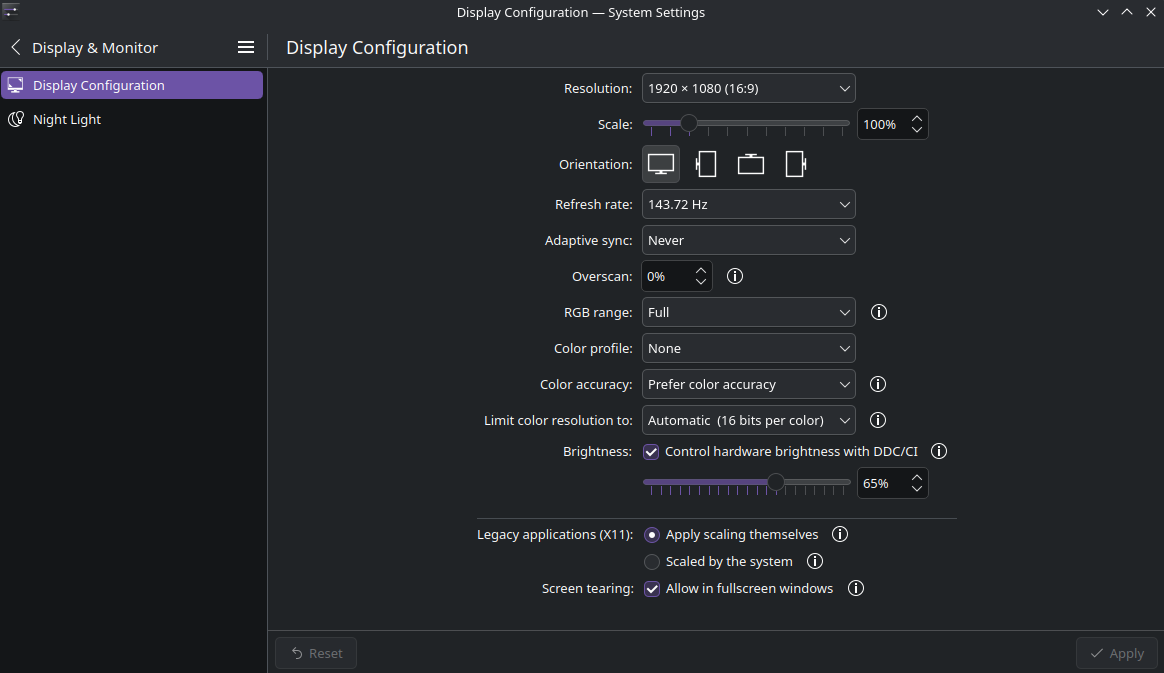Maximize the System Settings window
Viewport: 1164px width, 673px height.
click(1127, 12)
